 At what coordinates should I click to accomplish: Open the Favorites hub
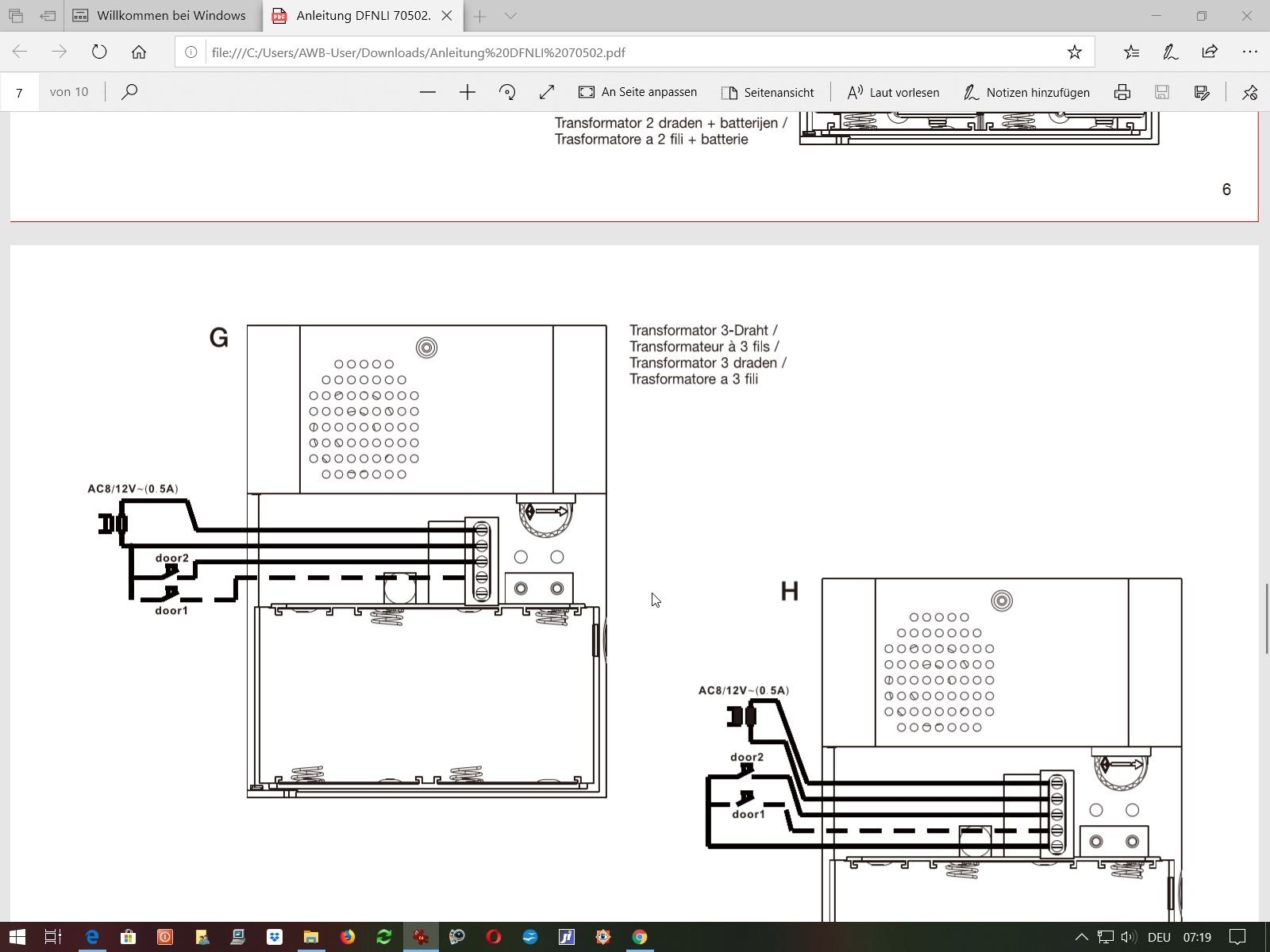1131,52
